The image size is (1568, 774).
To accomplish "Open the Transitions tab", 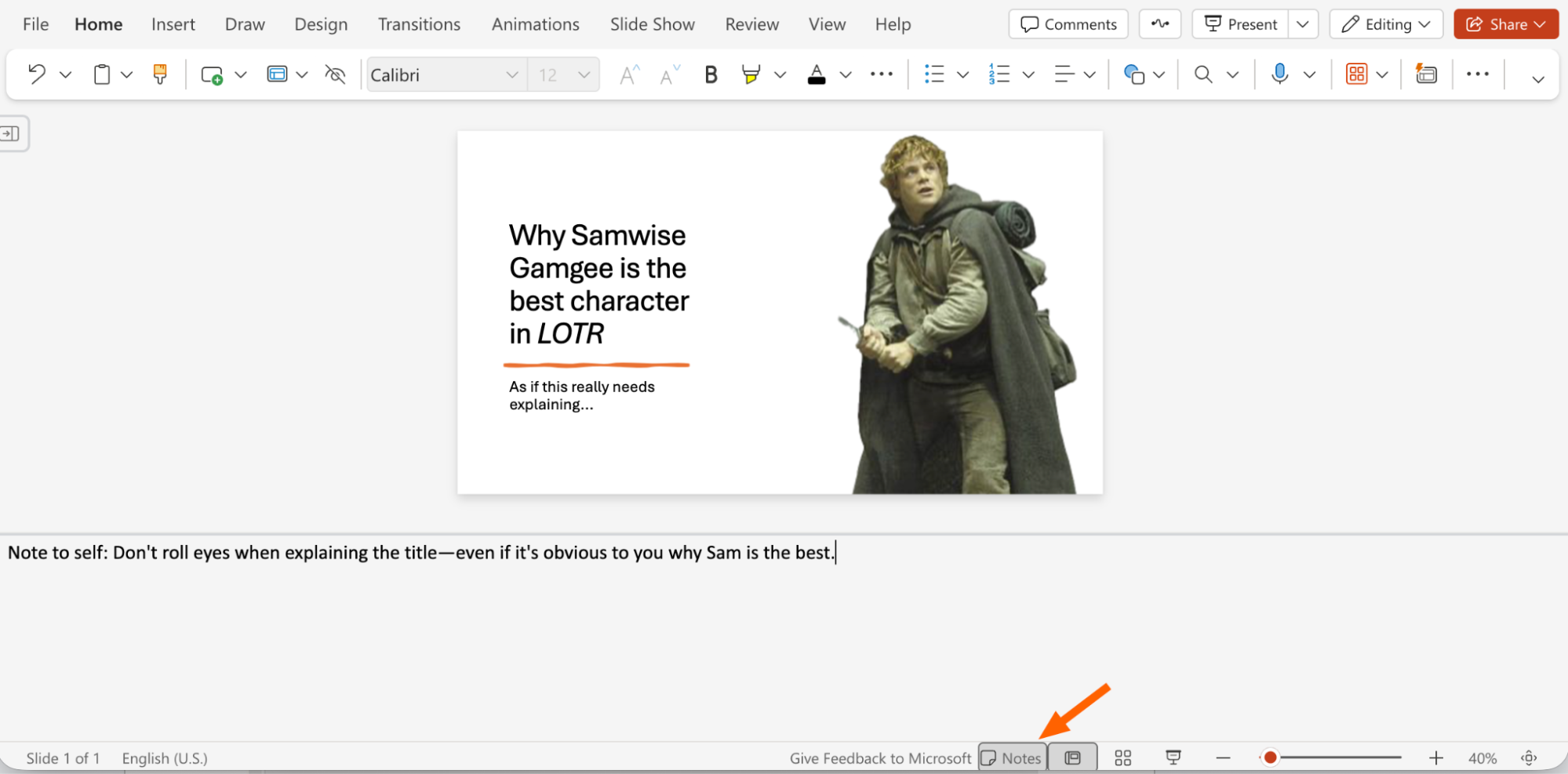I will pyautogui.click(x=419, y=24).
